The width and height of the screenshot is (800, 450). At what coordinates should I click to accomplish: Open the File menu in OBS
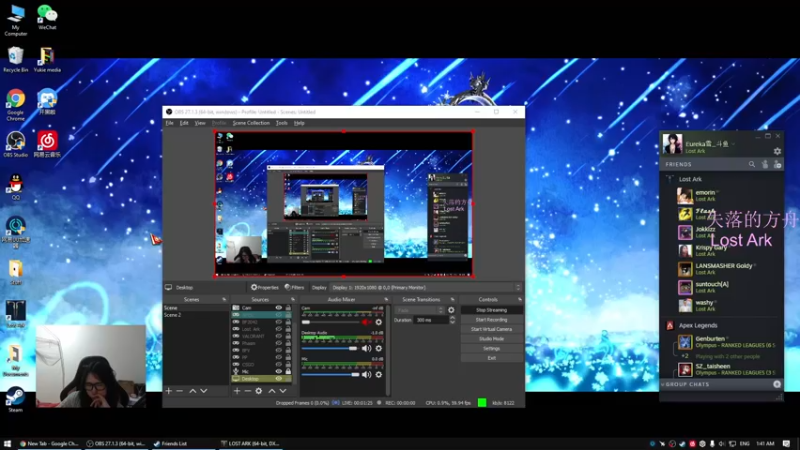[169, 123]
